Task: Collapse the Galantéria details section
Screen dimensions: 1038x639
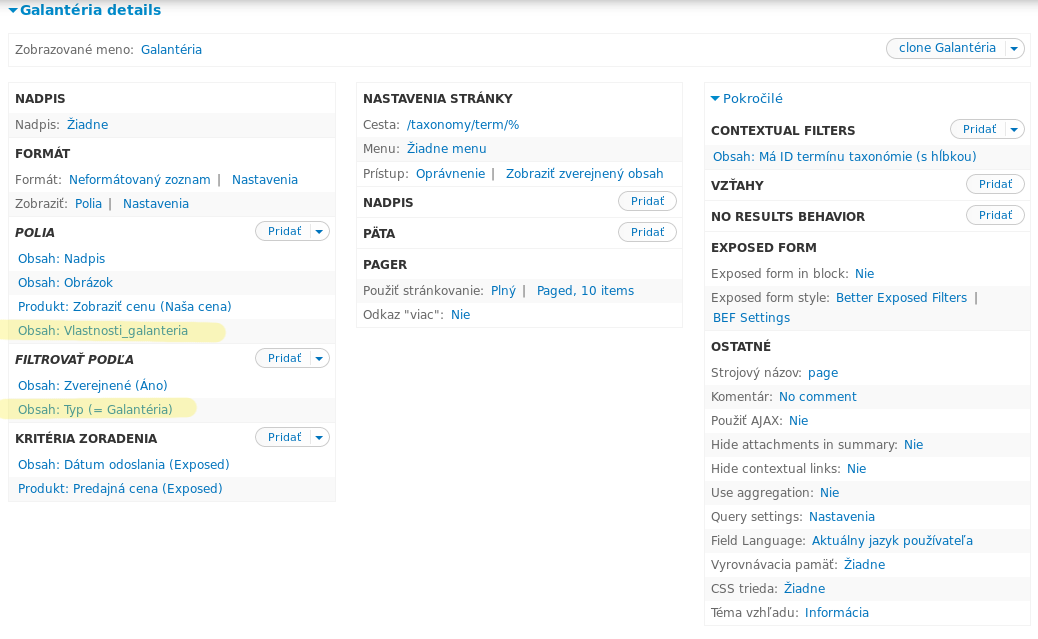Action: click(85, 10)
